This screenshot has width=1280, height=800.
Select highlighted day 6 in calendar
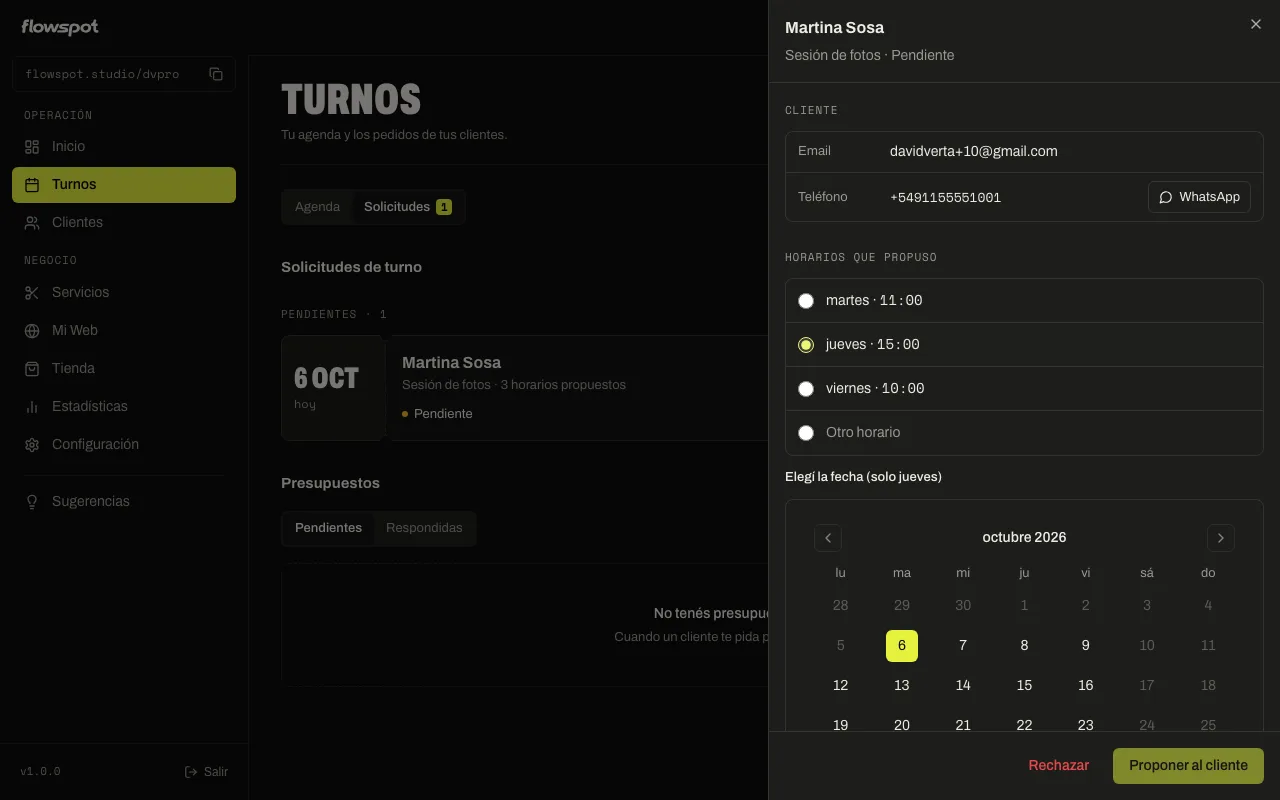pos(902,646)
